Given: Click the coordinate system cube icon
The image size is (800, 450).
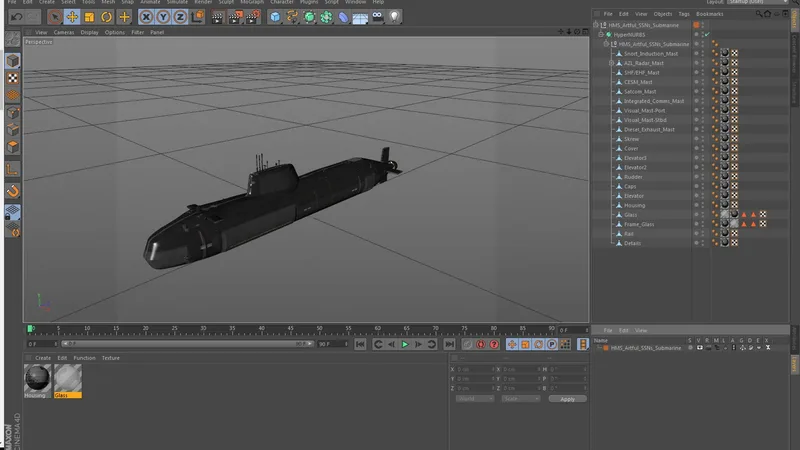Looking at the screenshot, I should [x=197, y=17].
